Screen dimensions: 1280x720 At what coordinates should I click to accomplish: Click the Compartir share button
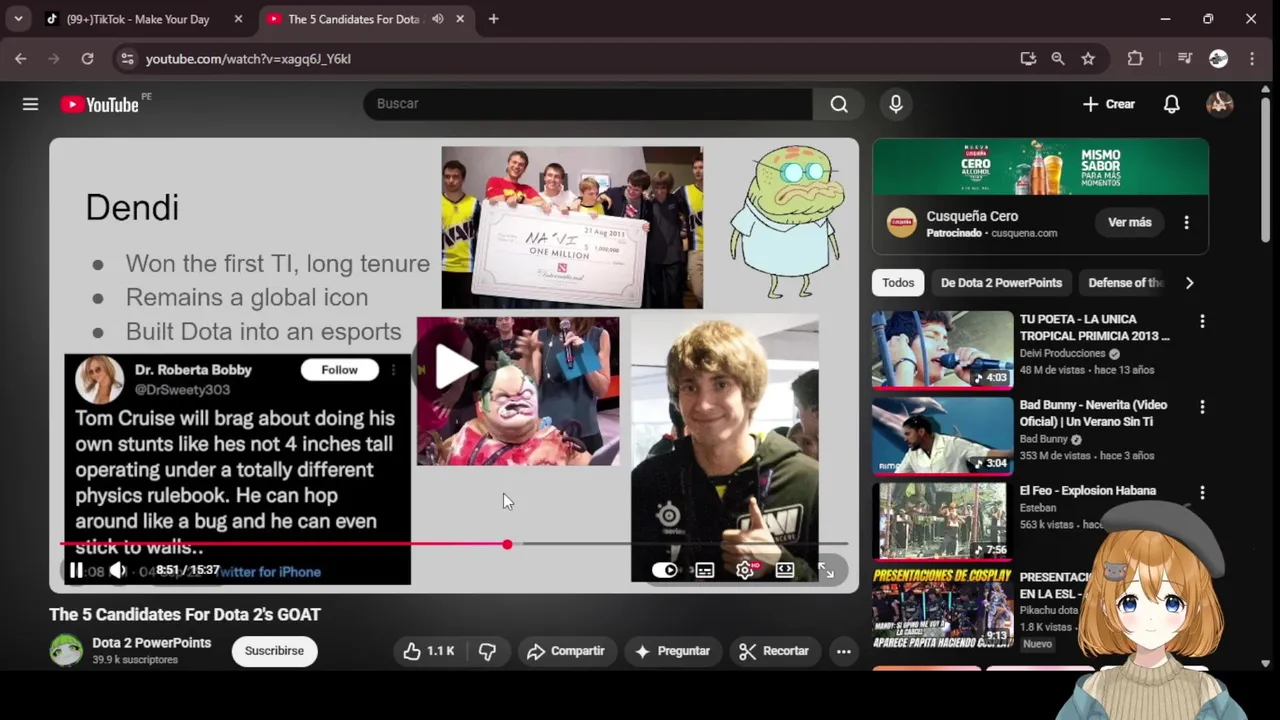click(x=566, y=651)
